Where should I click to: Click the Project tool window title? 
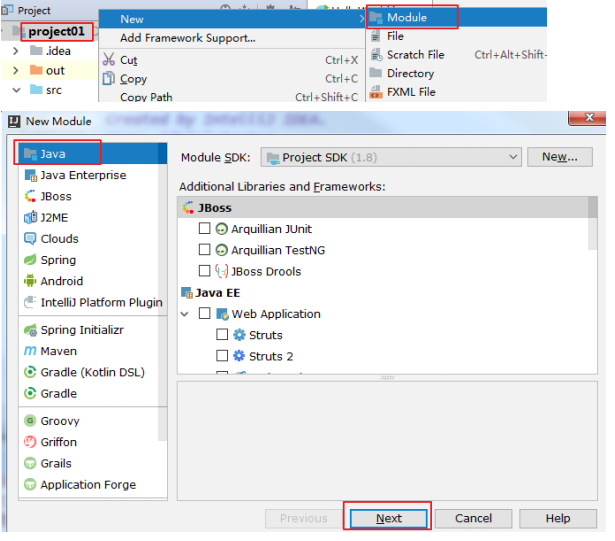pyautogui.click(x=34, y=11)
